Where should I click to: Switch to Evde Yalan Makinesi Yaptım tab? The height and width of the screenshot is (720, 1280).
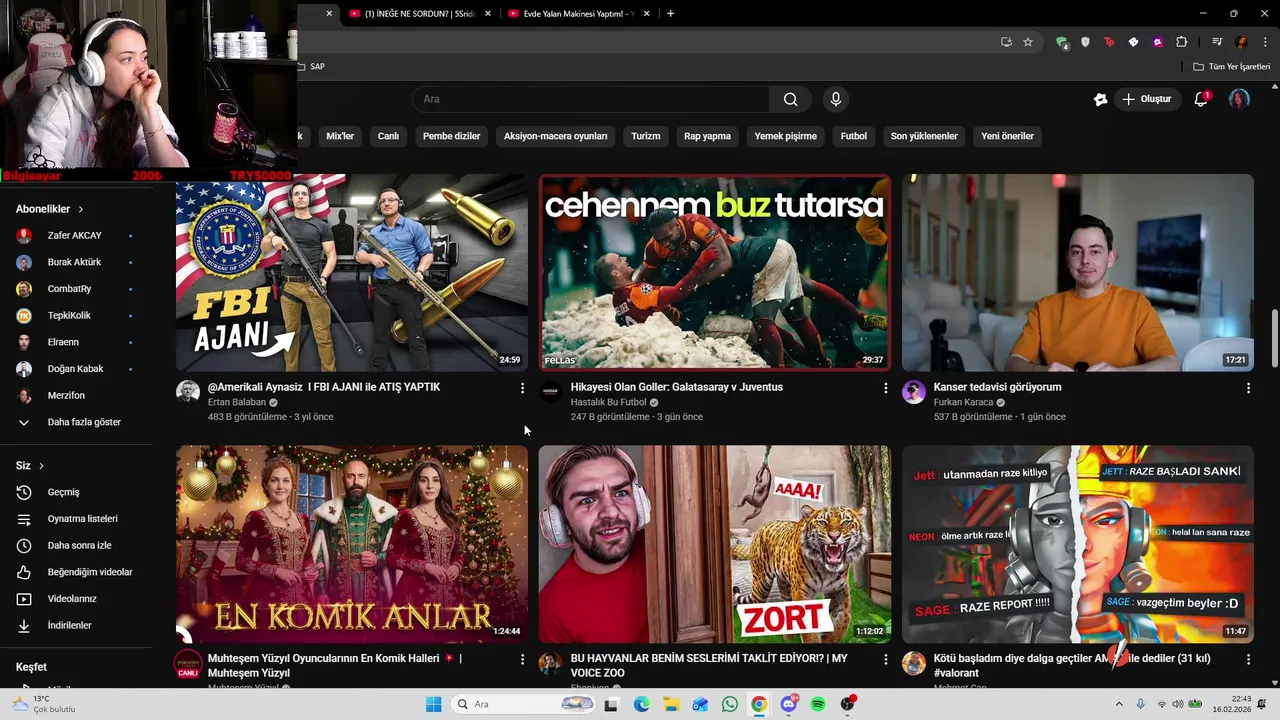click(579, 14)
